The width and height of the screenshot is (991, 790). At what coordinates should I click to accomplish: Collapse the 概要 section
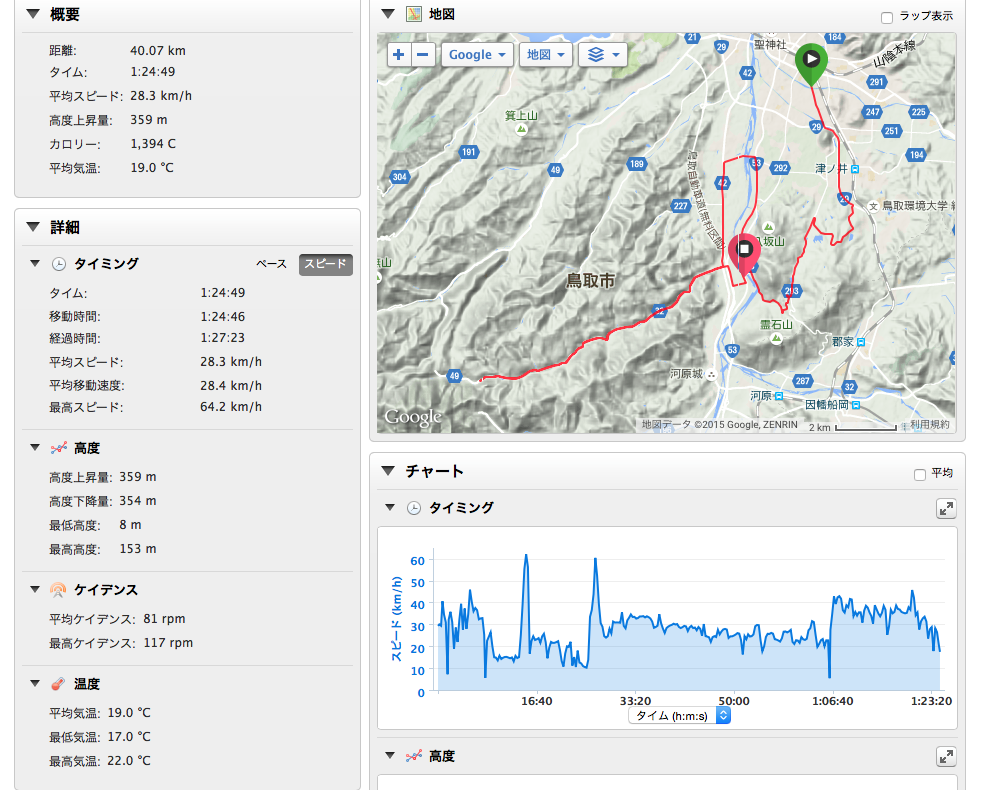pos(33,14)
